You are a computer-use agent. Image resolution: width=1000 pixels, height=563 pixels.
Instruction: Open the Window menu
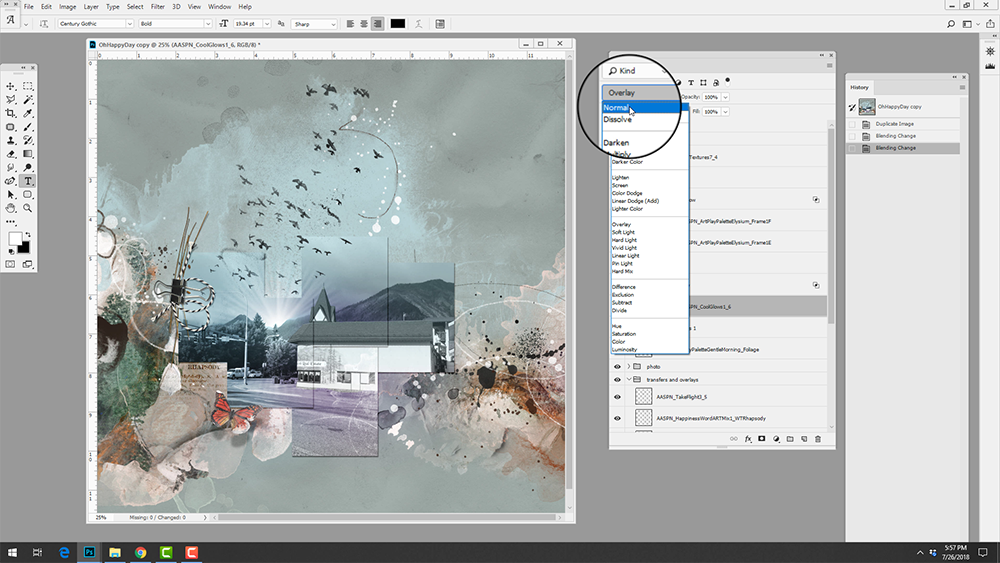click(x=219, y=6)
